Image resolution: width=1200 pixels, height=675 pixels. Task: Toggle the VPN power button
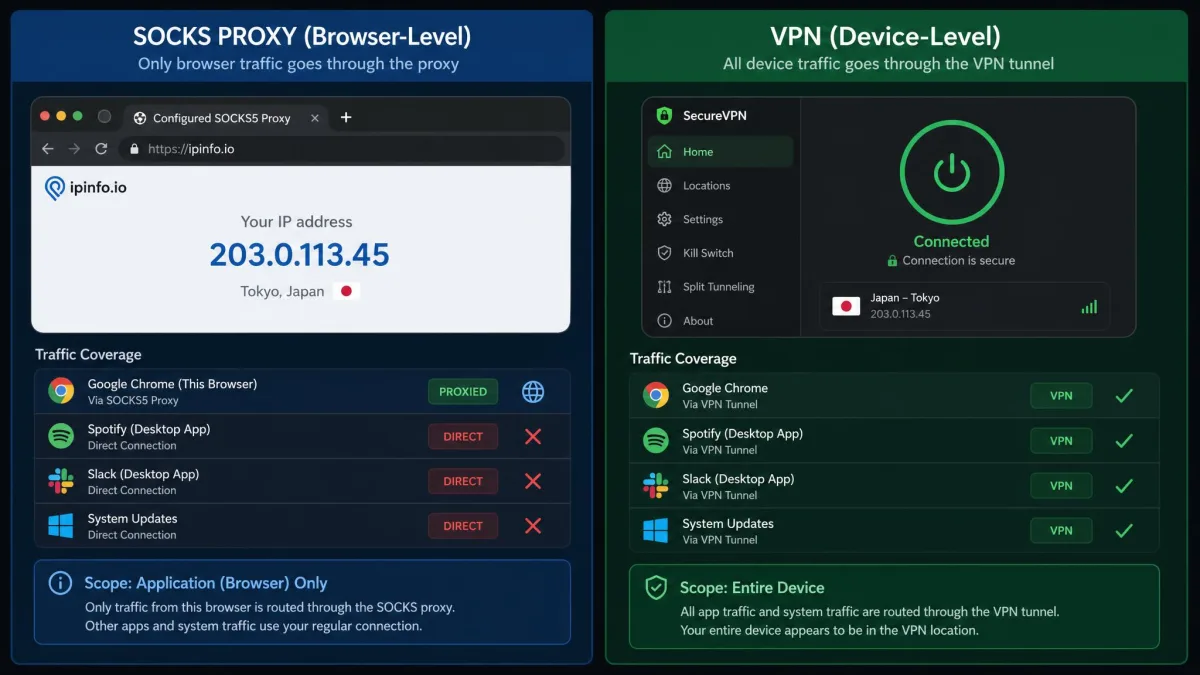point(951,174)
